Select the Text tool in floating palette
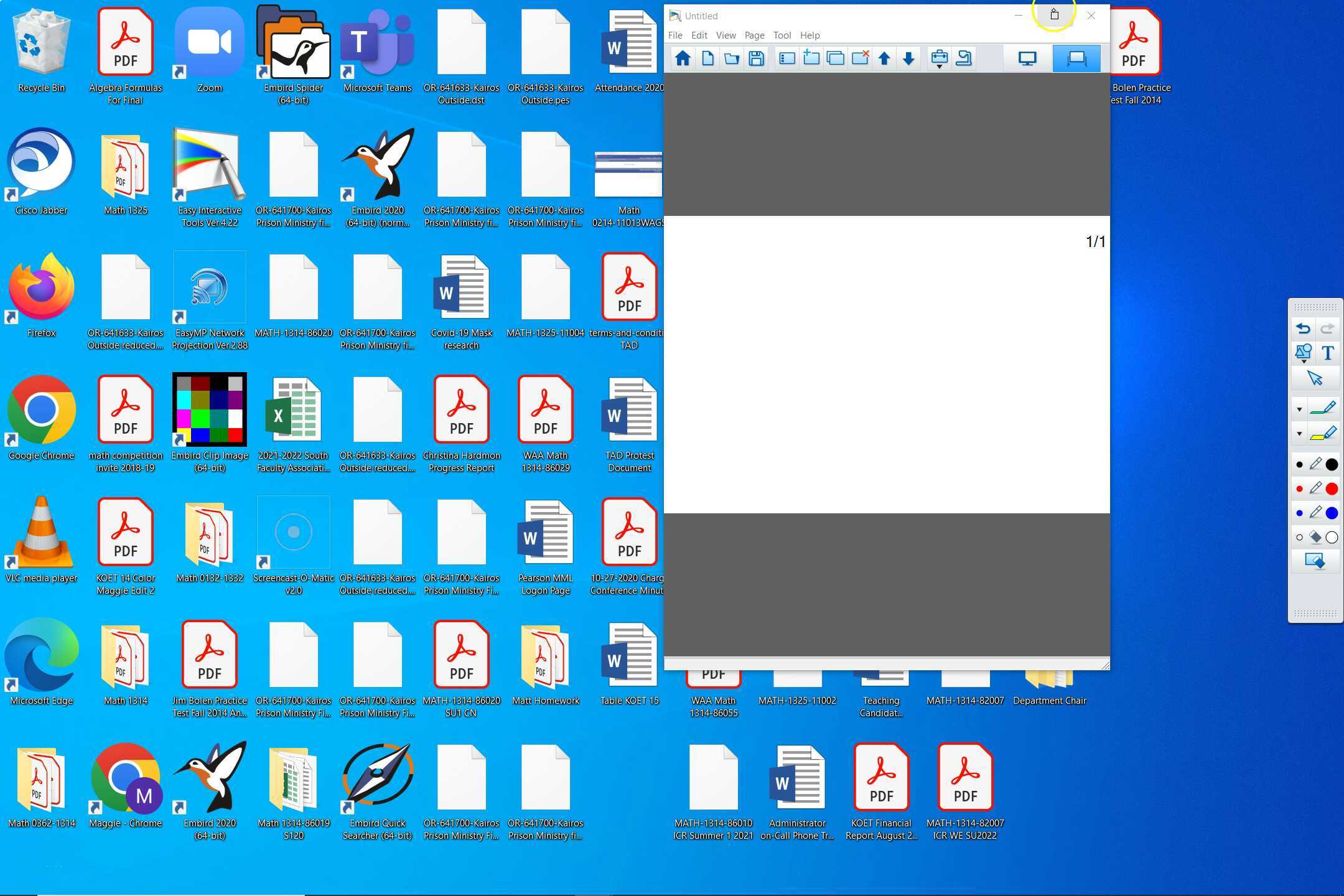 [x=1328, y=353]
